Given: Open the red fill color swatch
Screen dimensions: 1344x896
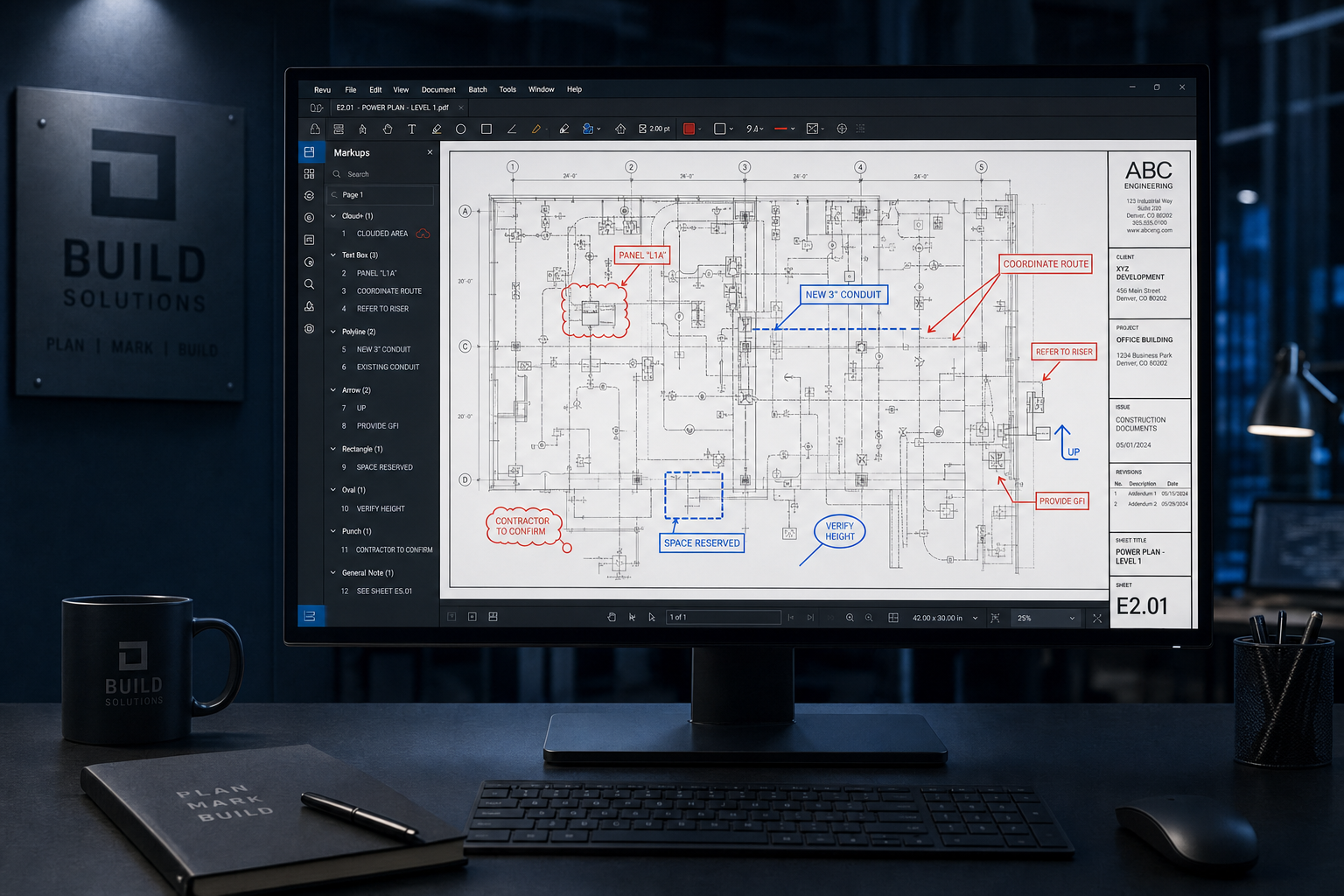Looking at the screenshot, I should 689,129.
